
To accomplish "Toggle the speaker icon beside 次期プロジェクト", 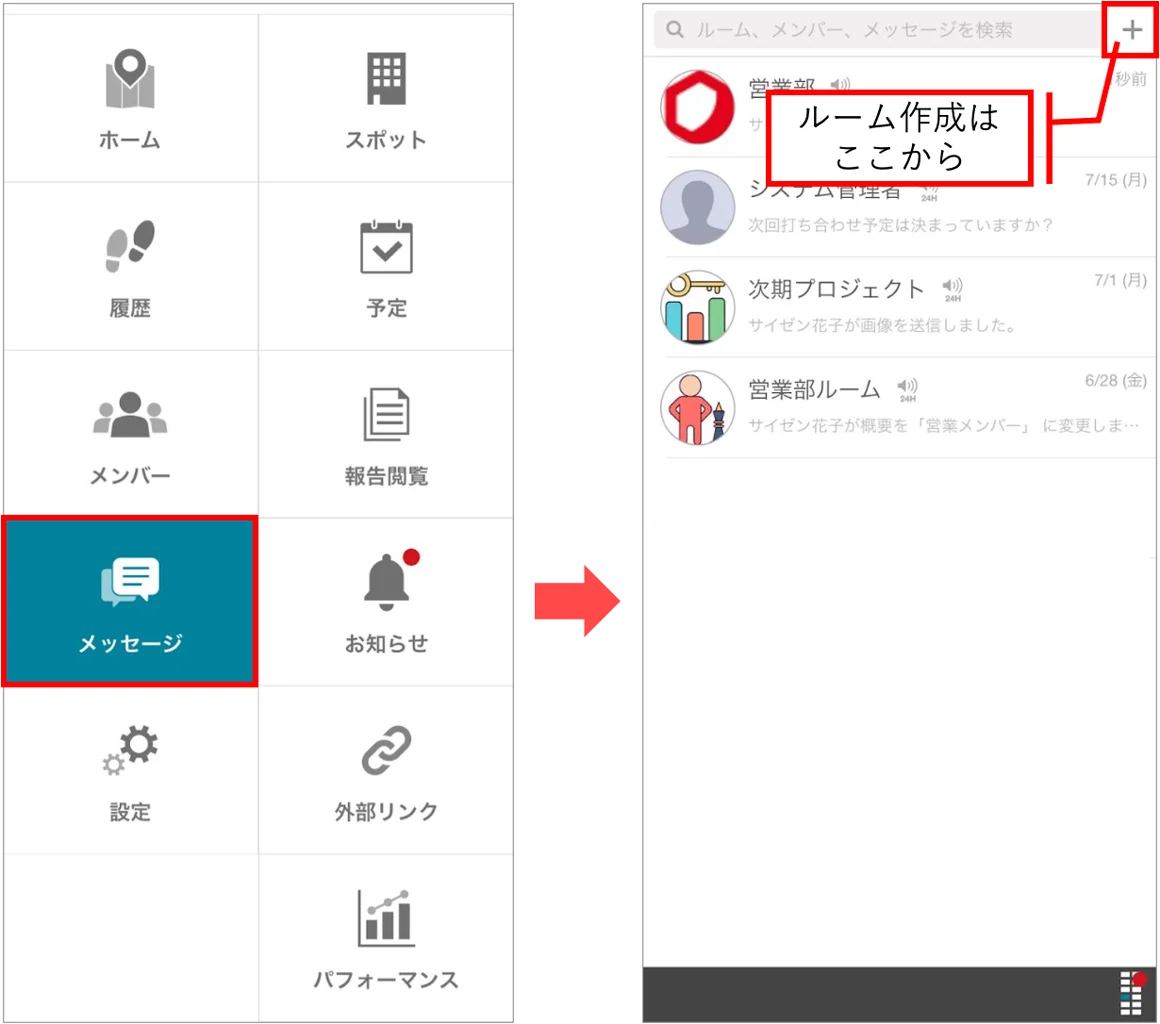I will pyautogui.click(x=952, y=288).
